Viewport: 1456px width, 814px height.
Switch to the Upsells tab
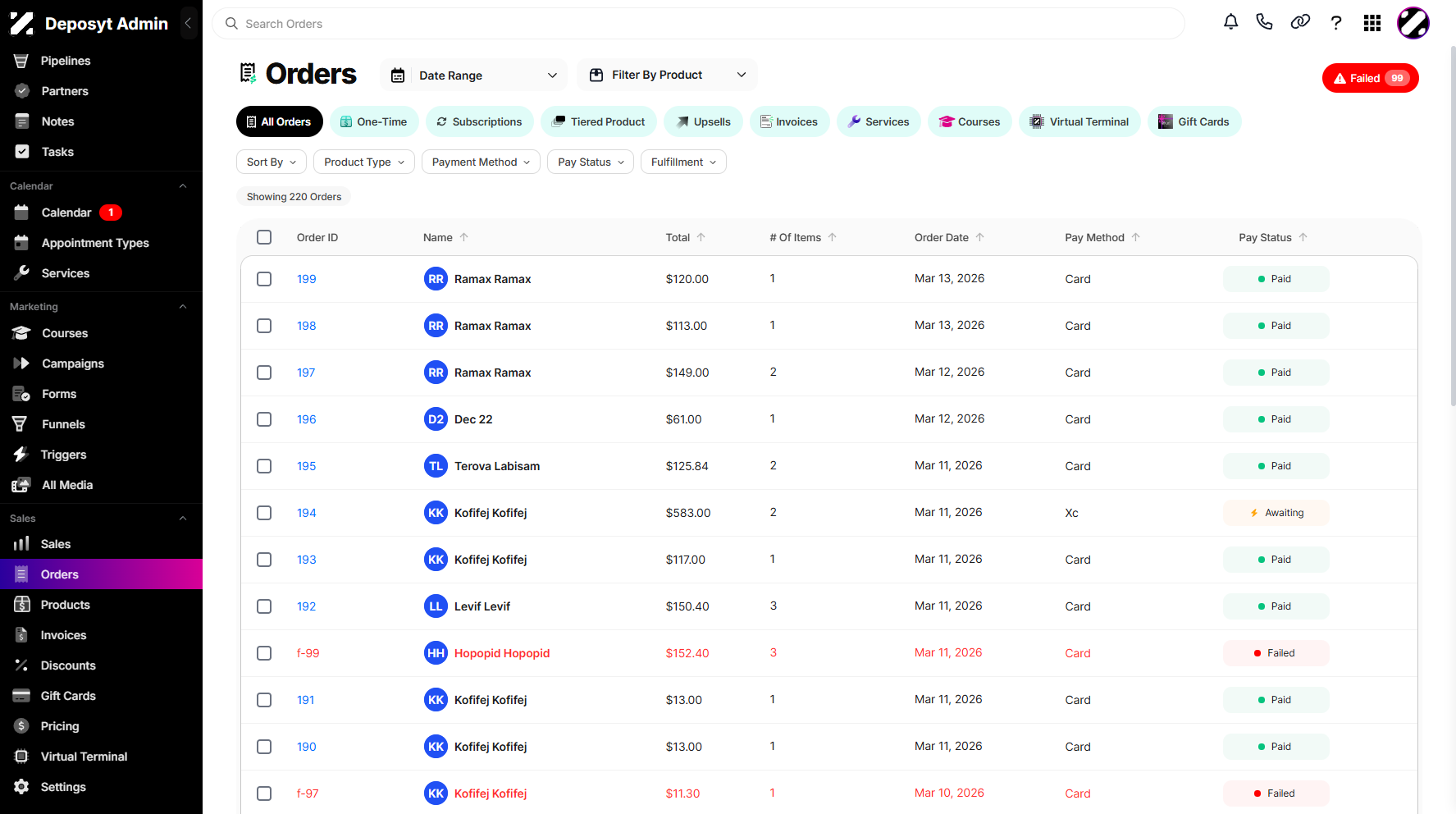703,121
